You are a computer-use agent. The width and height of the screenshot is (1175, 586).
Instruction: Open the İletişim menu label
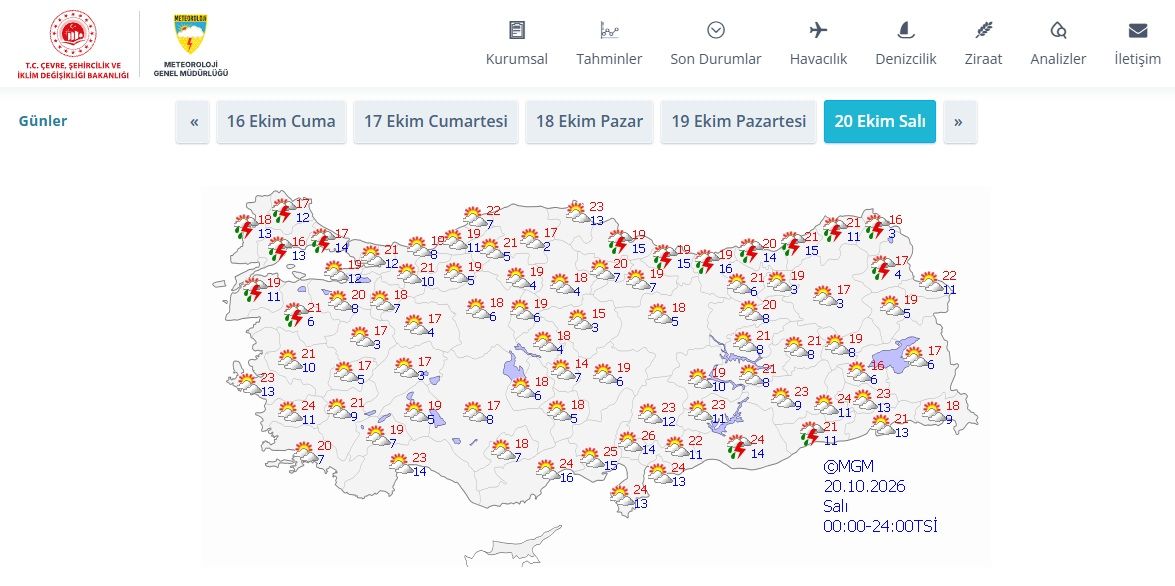pyautogui.click(x=1138, y=59)
